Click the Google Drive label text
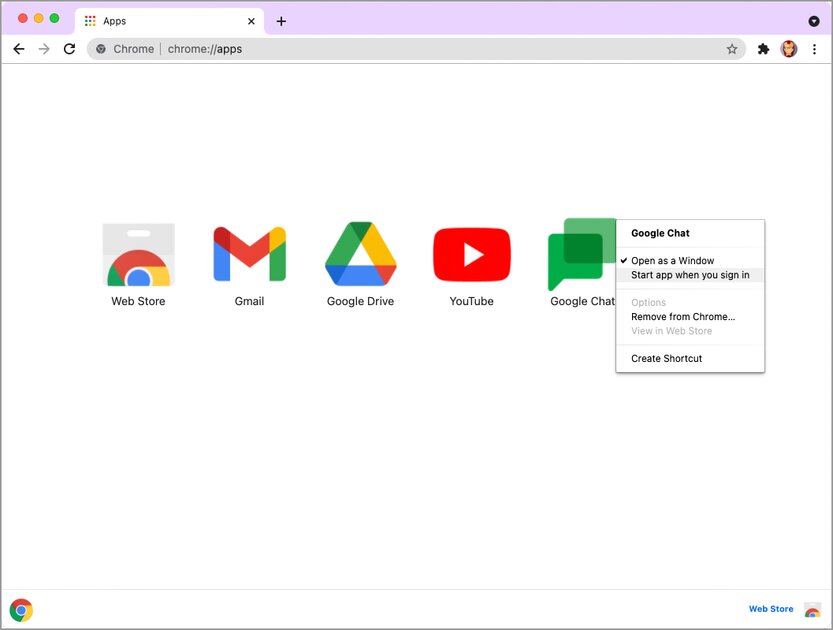Viewport: 833px width, 630px height. [360, 301]
